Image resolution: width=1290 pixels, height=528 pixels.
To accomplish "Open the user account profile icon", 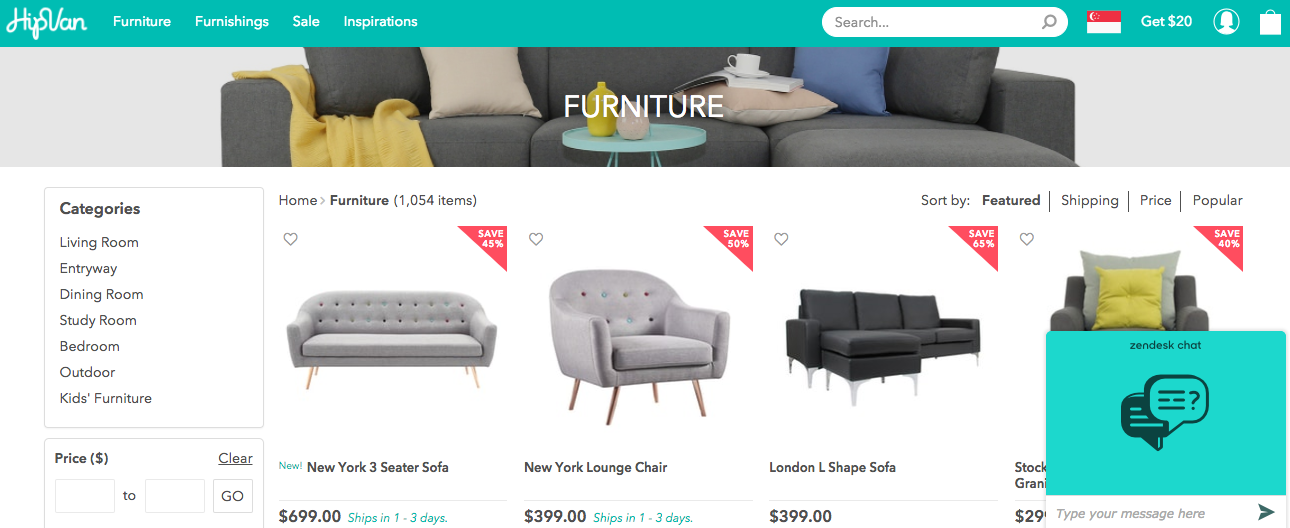I will click(x=1226, y=22).
